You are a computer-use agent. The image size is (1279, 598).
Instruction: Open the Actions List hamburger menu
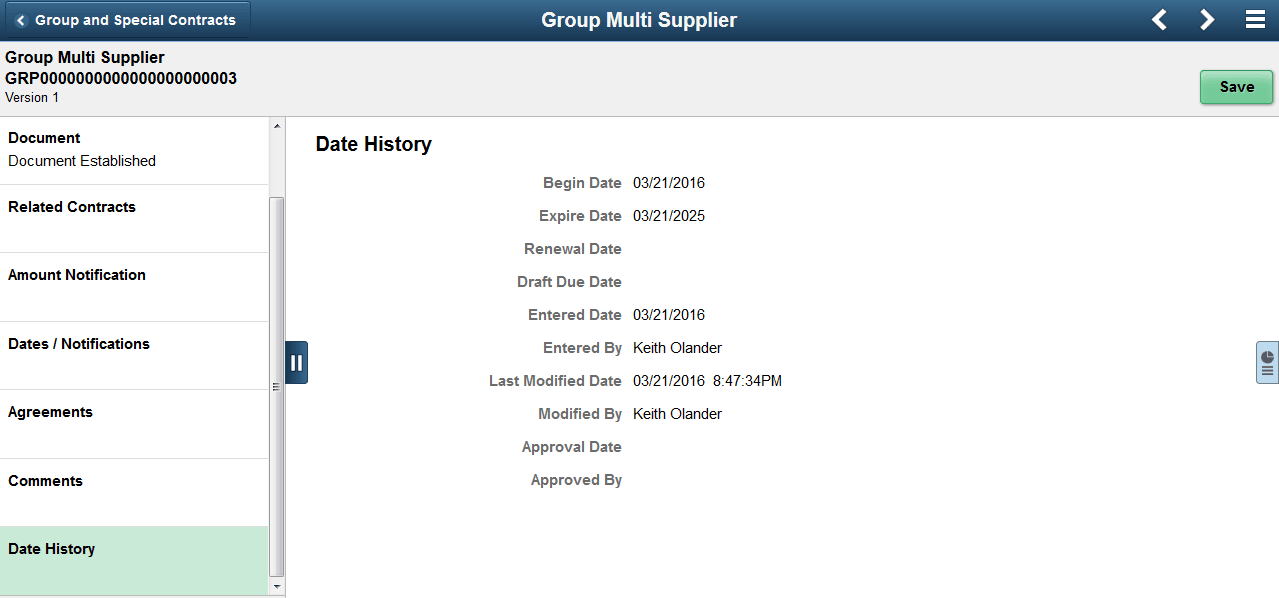(1253, 19)
